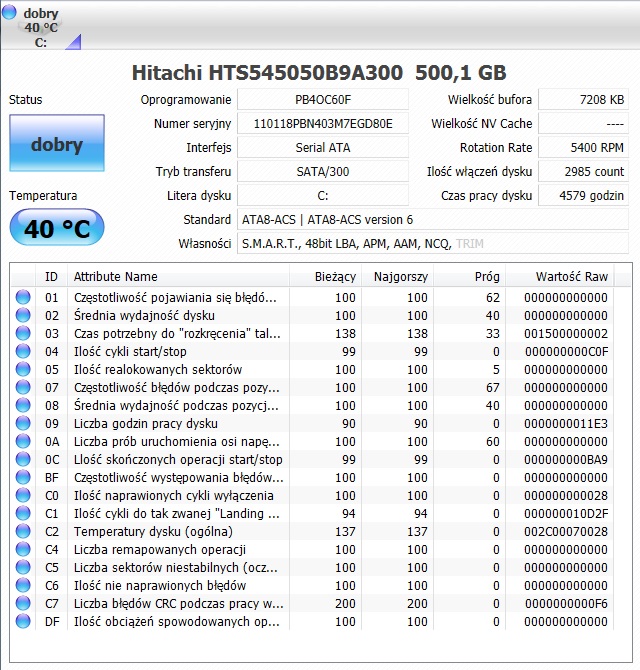640x670 pixels.
Task: Click the blue 'dobry' health status button
Action: click(x=57, y=143)
